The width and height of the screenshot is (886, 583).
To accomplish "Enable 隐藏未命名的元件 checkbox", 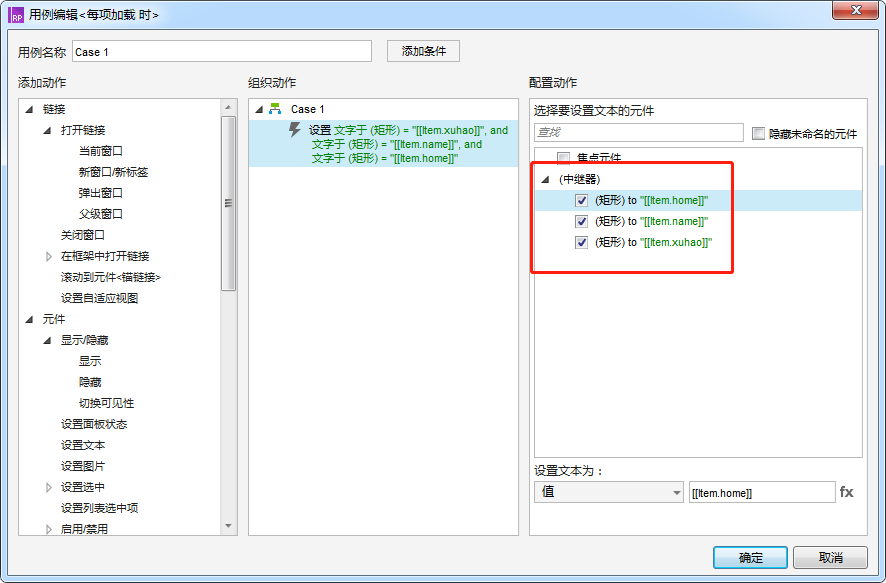I will (x=758, y=133).
